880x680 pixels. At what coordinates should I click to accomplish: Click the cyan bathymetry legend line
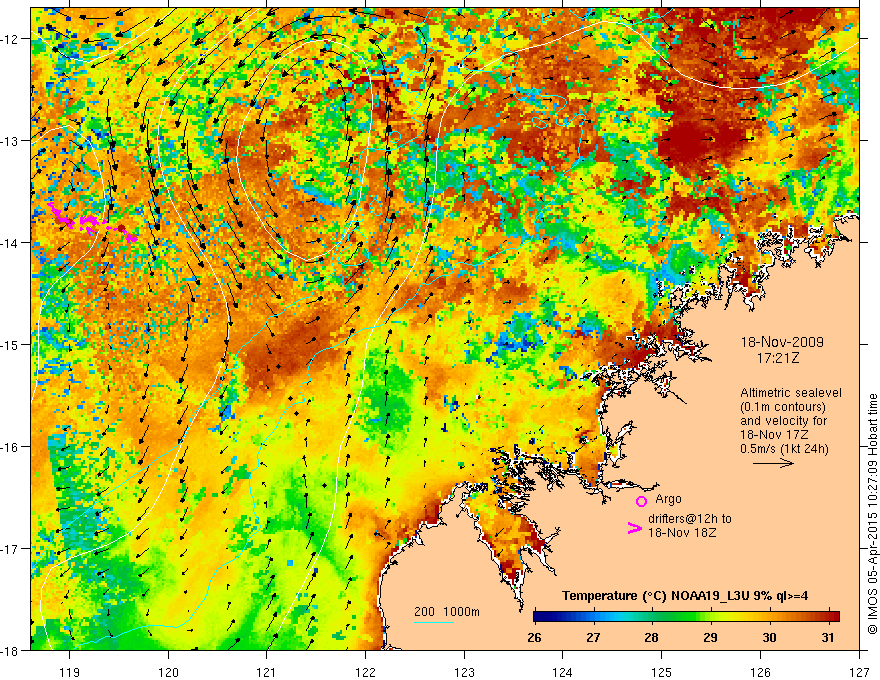pos(434,622)
